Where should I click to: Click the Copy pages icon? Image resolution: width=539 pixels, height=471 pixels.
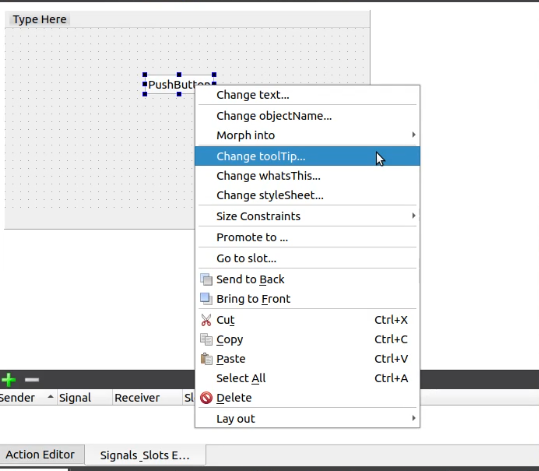click(x=206, y=340)
